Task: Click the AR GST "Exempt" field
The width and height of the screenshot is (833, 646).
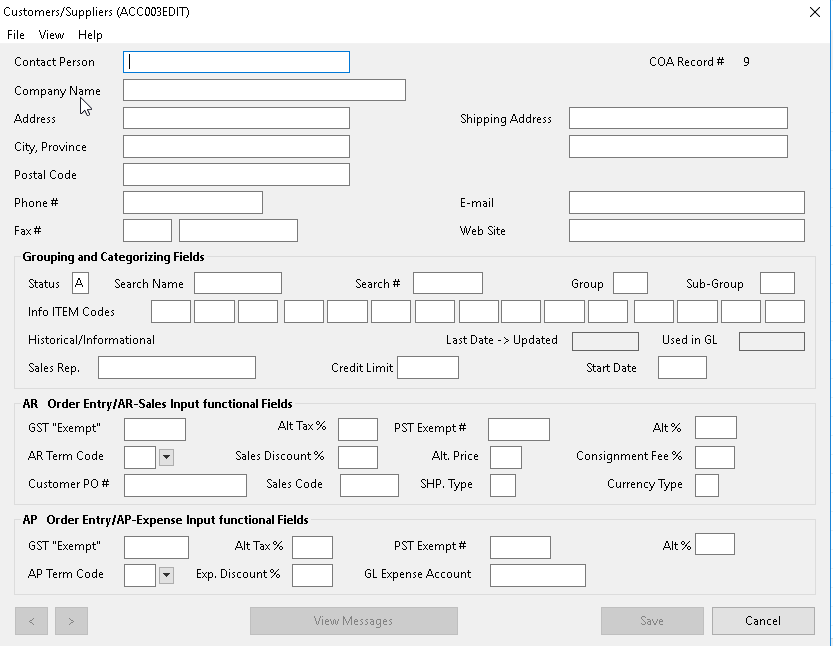Action: (155, 429)
